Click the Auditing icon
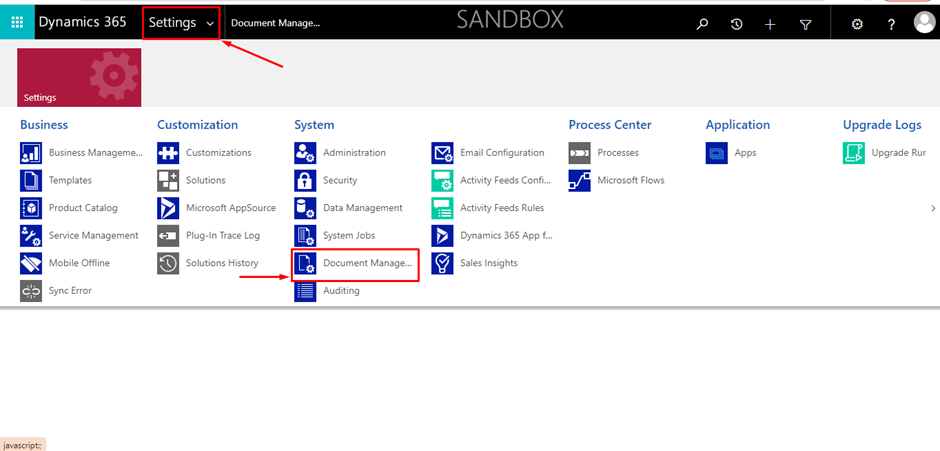 click(305, 291)
